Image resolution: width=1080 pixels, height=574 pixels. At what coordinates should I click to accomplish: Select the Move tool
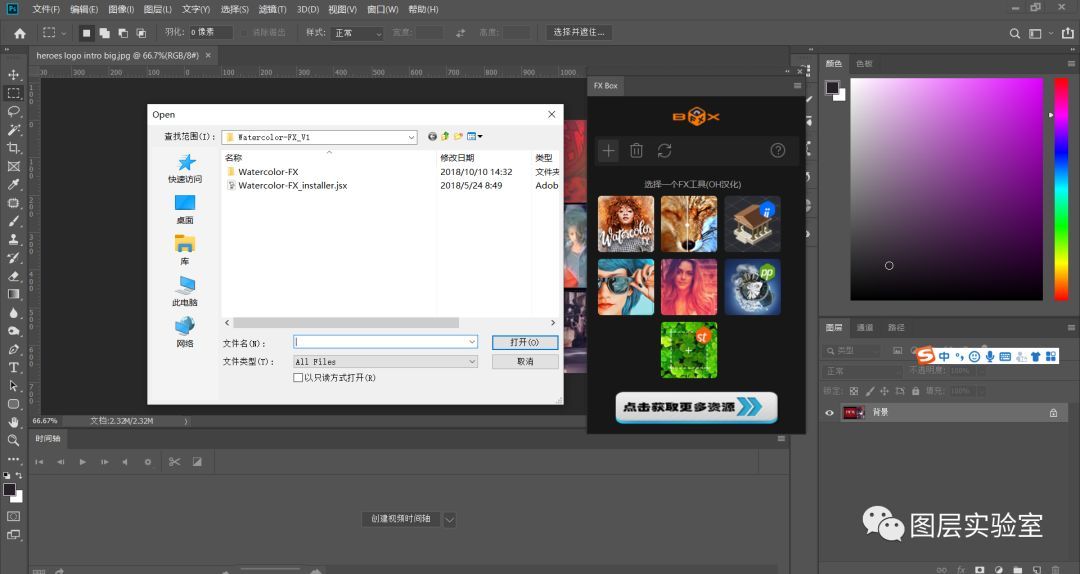pyautogui.click(x=14, y=75)
